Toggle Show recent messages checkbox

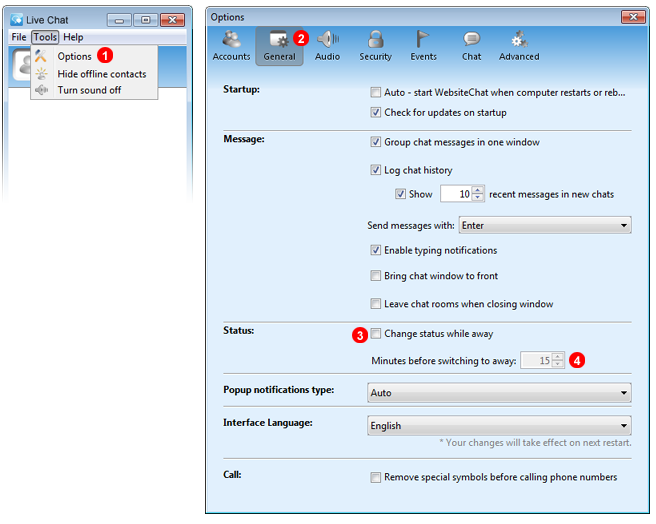pos(400,194)
